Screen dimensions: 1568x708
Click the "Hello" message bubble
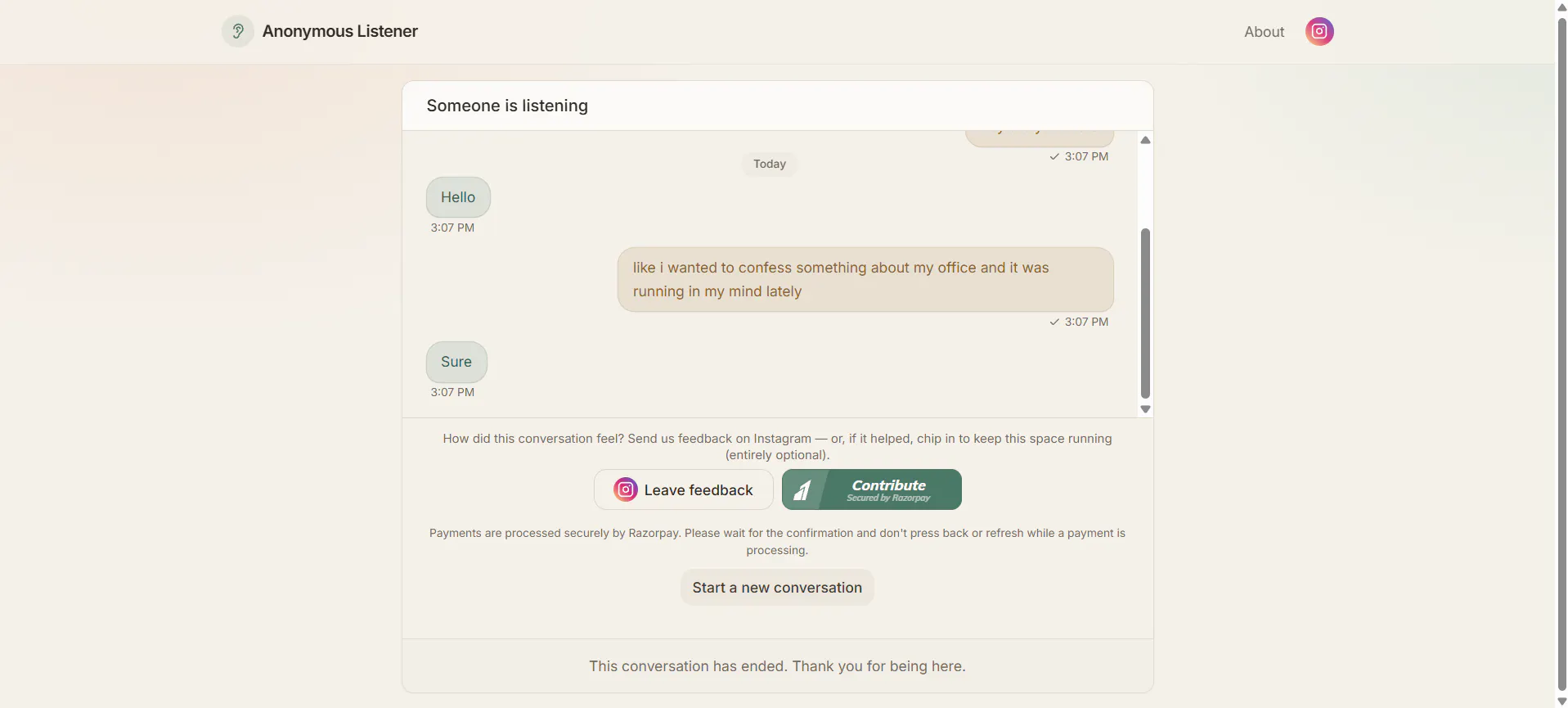[x=458, y=197]
